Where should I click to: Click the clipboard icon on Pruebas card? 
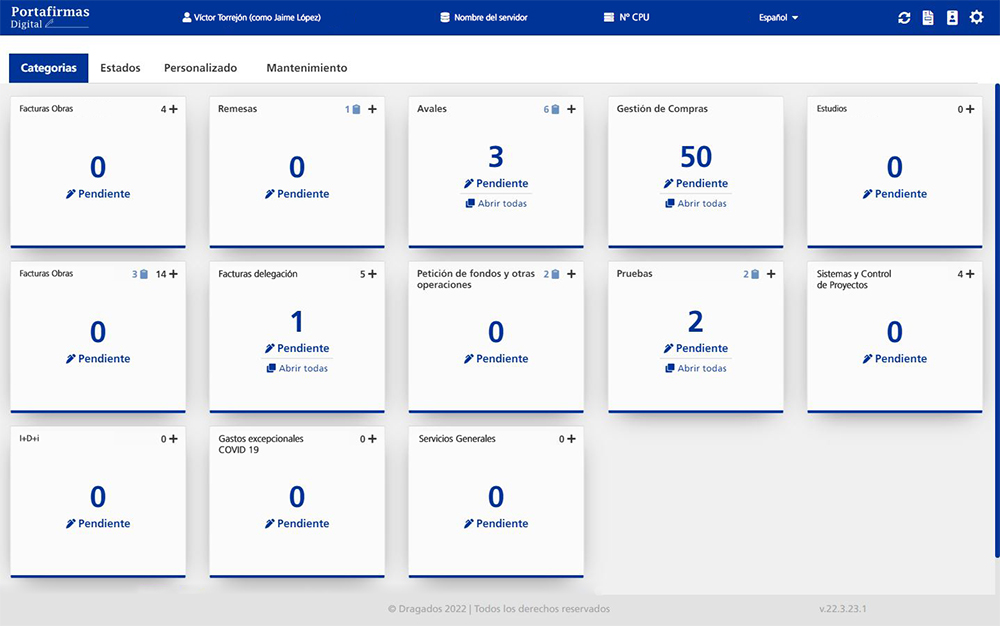tap(755, 274)
